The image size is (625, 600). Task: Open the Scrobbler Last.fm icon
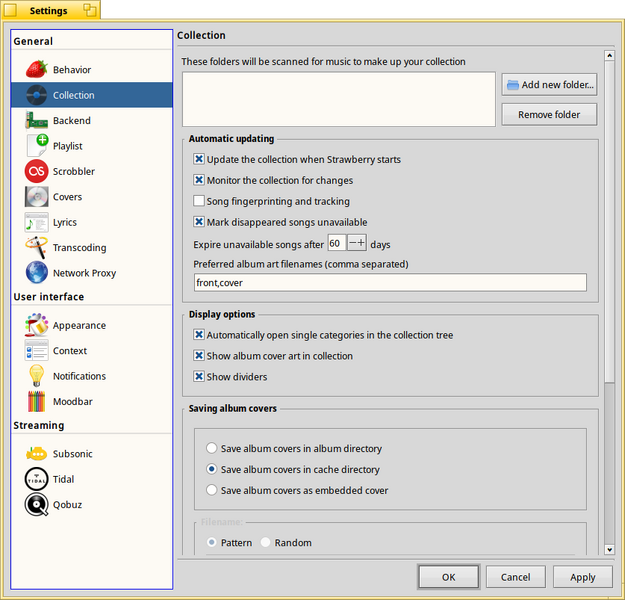pos(37,171)
